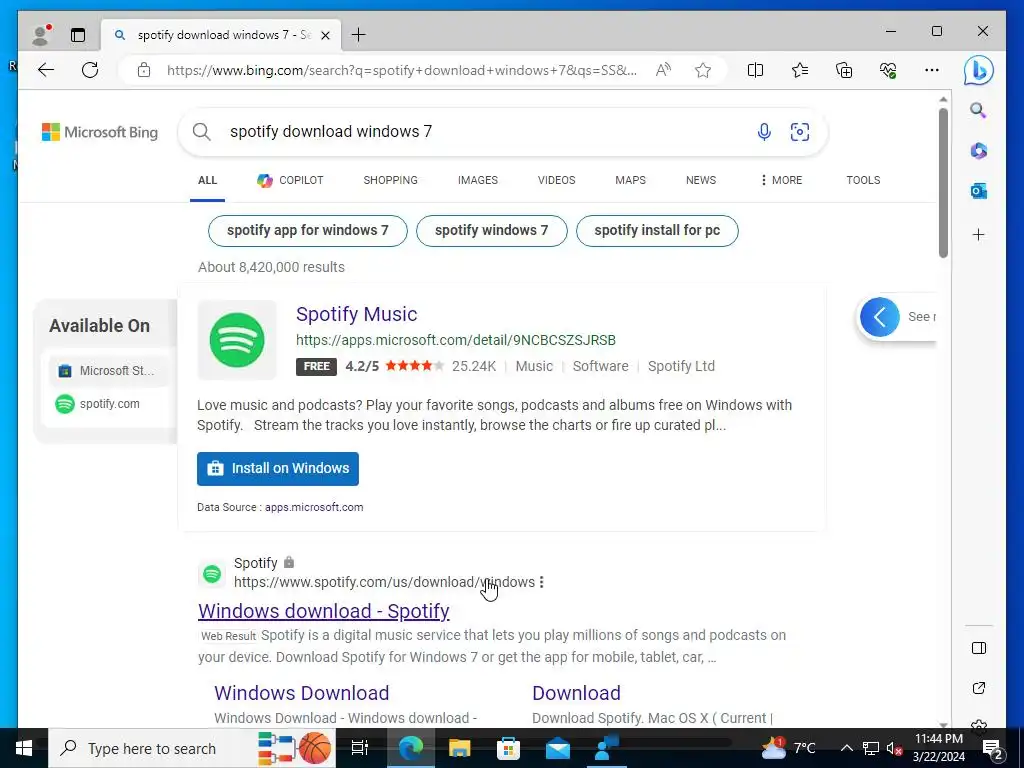Switch to the MAPS tab

pyautogui.click(x=630, y=180)
